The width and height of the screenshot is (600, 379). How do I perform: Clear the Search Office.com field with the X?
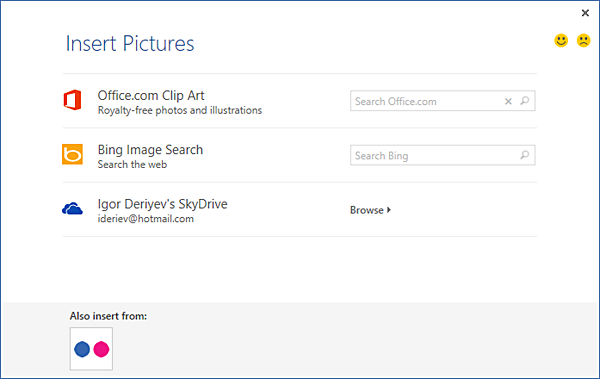coord(508,101)
